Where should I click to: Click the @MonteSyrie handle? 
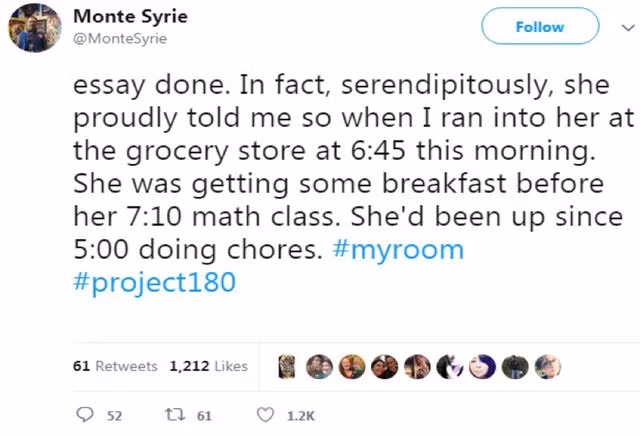pos(120,38)
